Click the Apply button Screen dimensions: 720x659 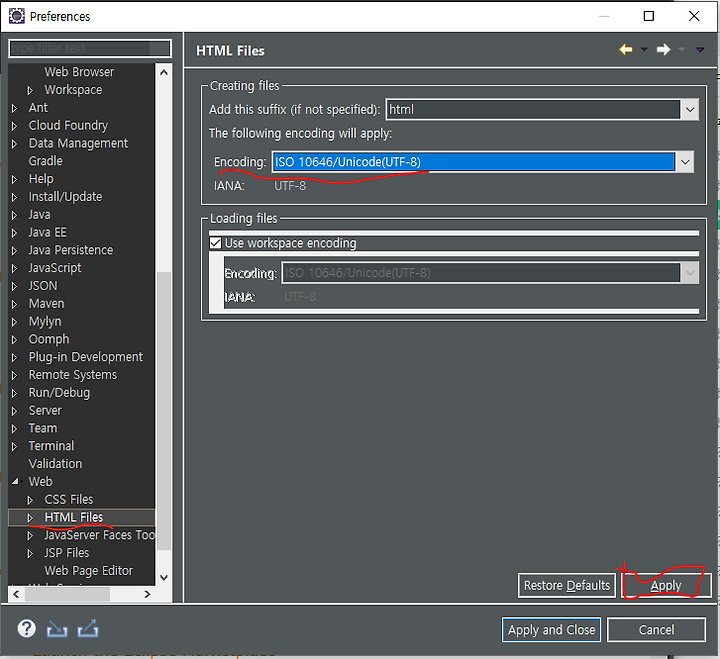coord(666,586)
